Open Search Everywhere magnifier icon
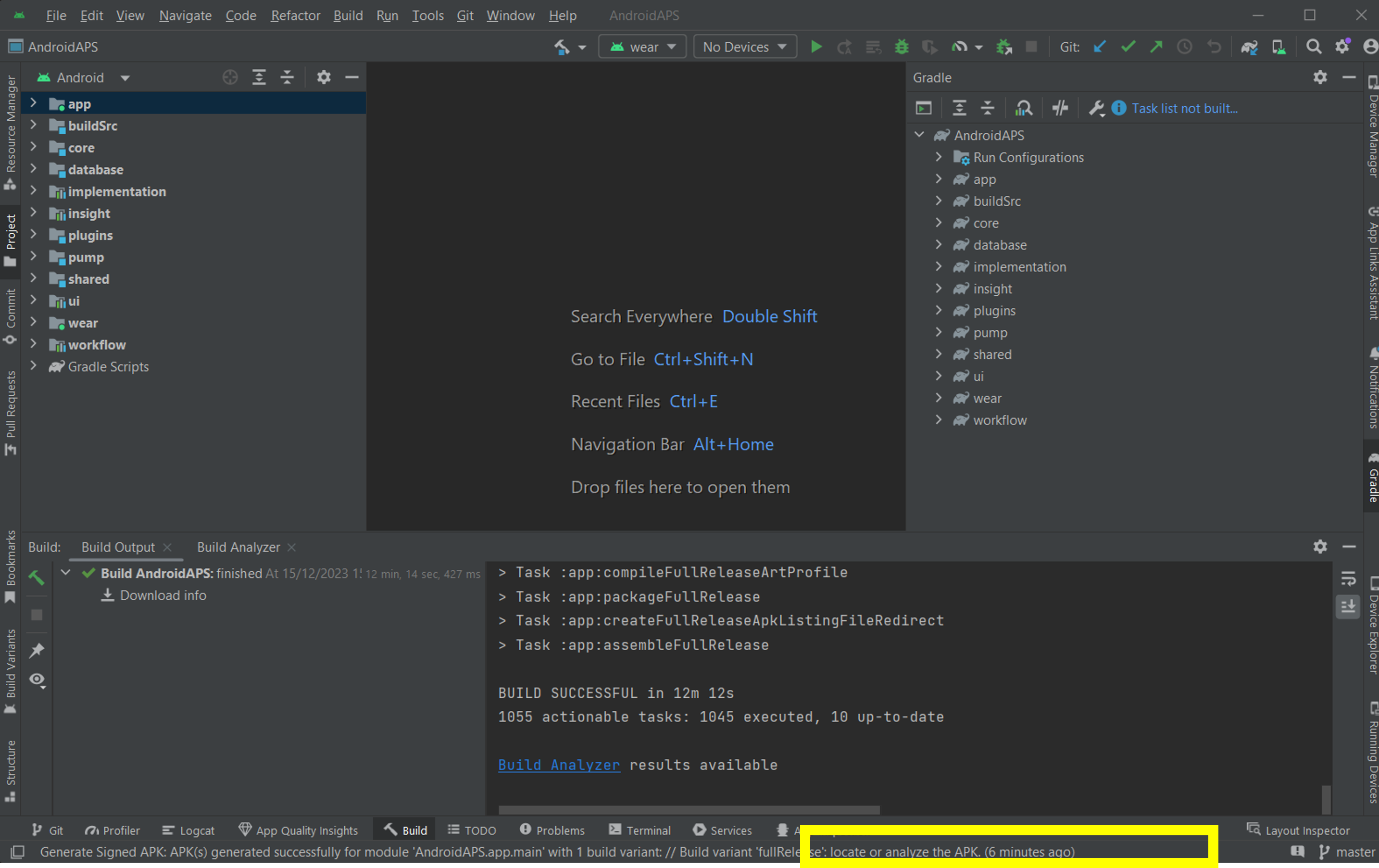Screen dimensions: 1379x868 coord(1314,47)
